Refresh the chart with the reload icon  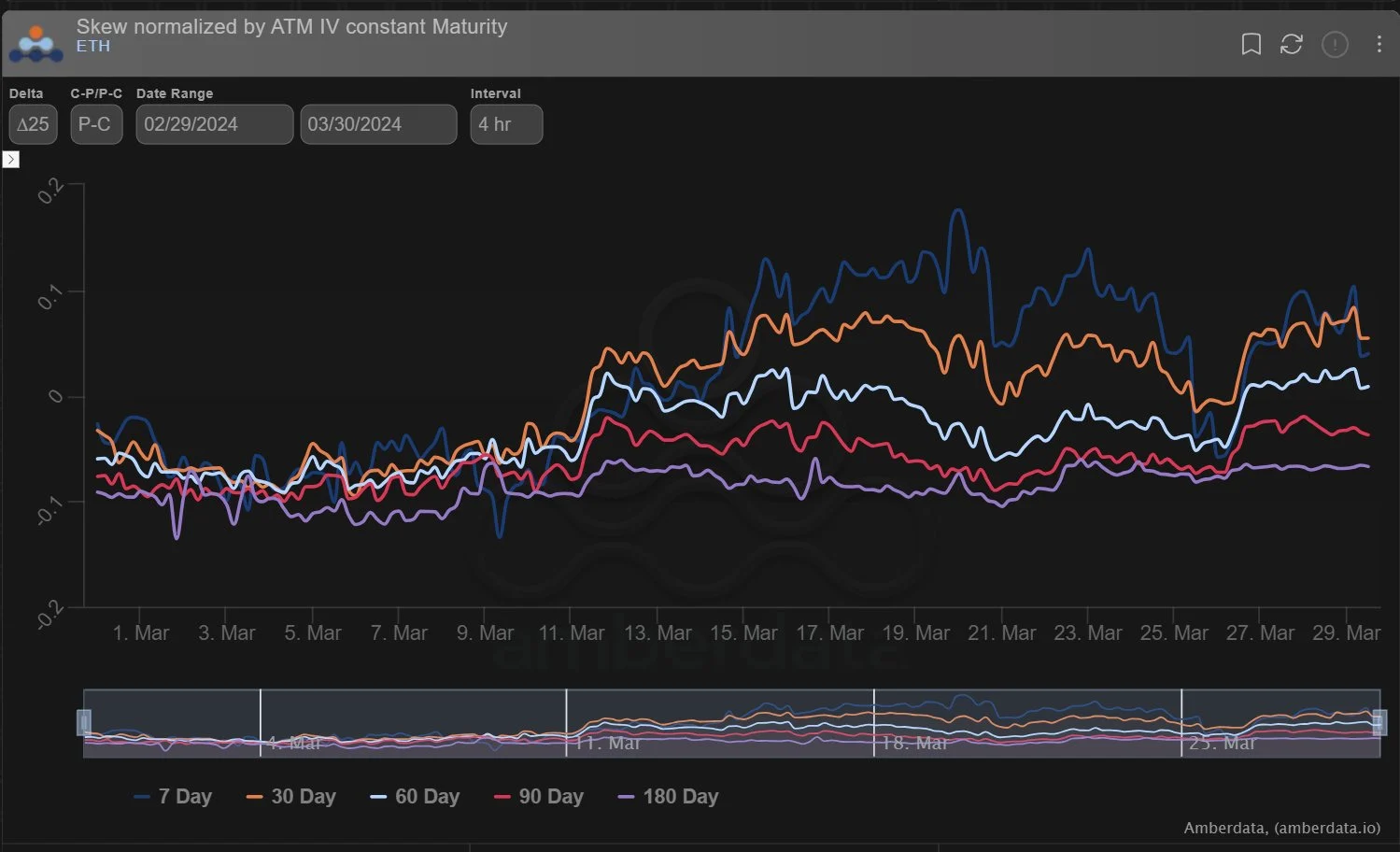(1292, 44)
